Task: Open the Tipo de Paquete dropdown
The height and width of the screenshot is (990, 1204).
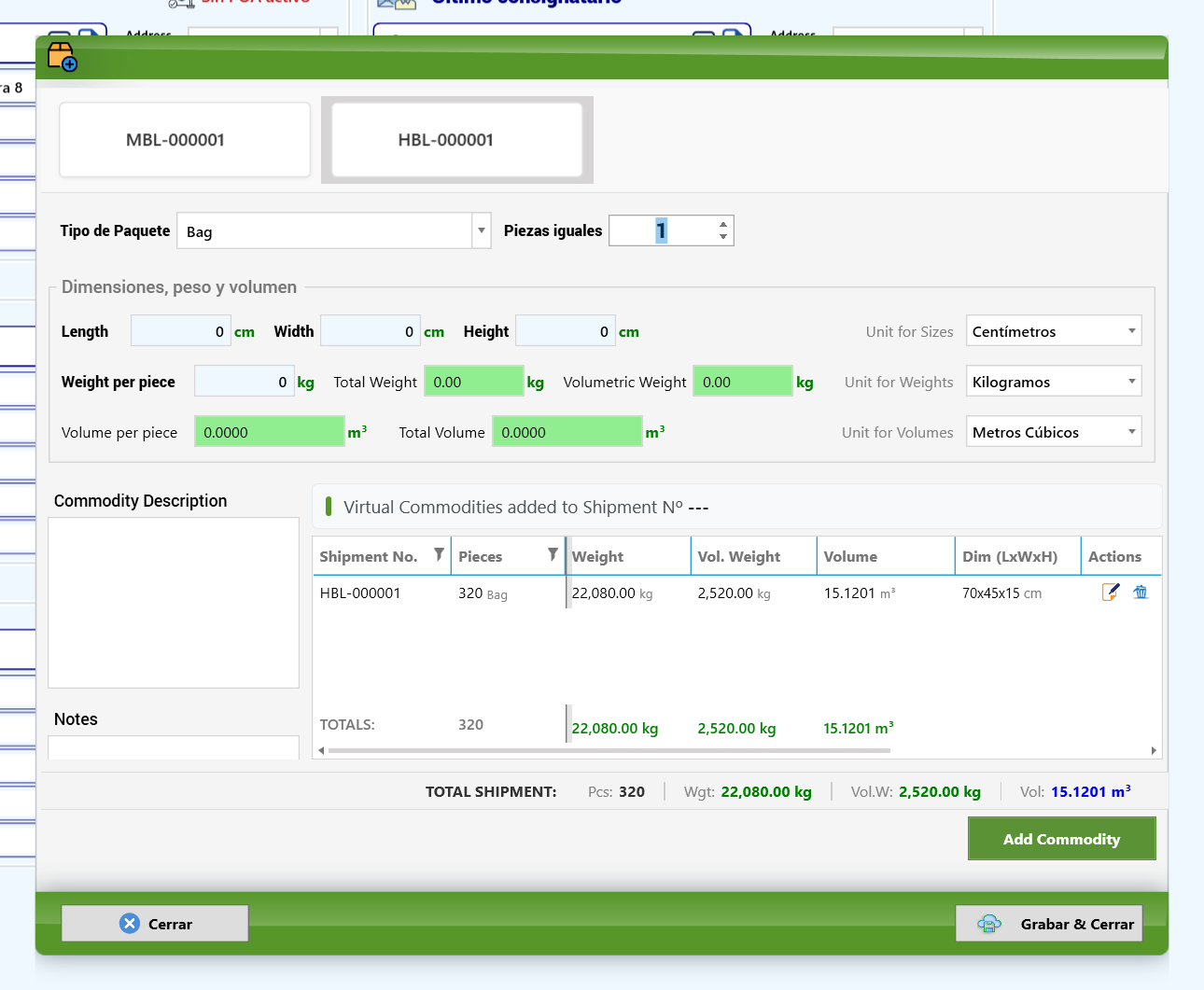Action: coord(482,230)
